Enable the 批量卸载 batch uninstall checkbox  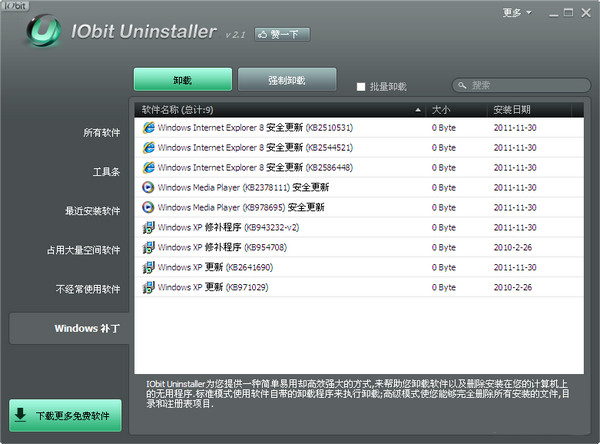point(361,87)
